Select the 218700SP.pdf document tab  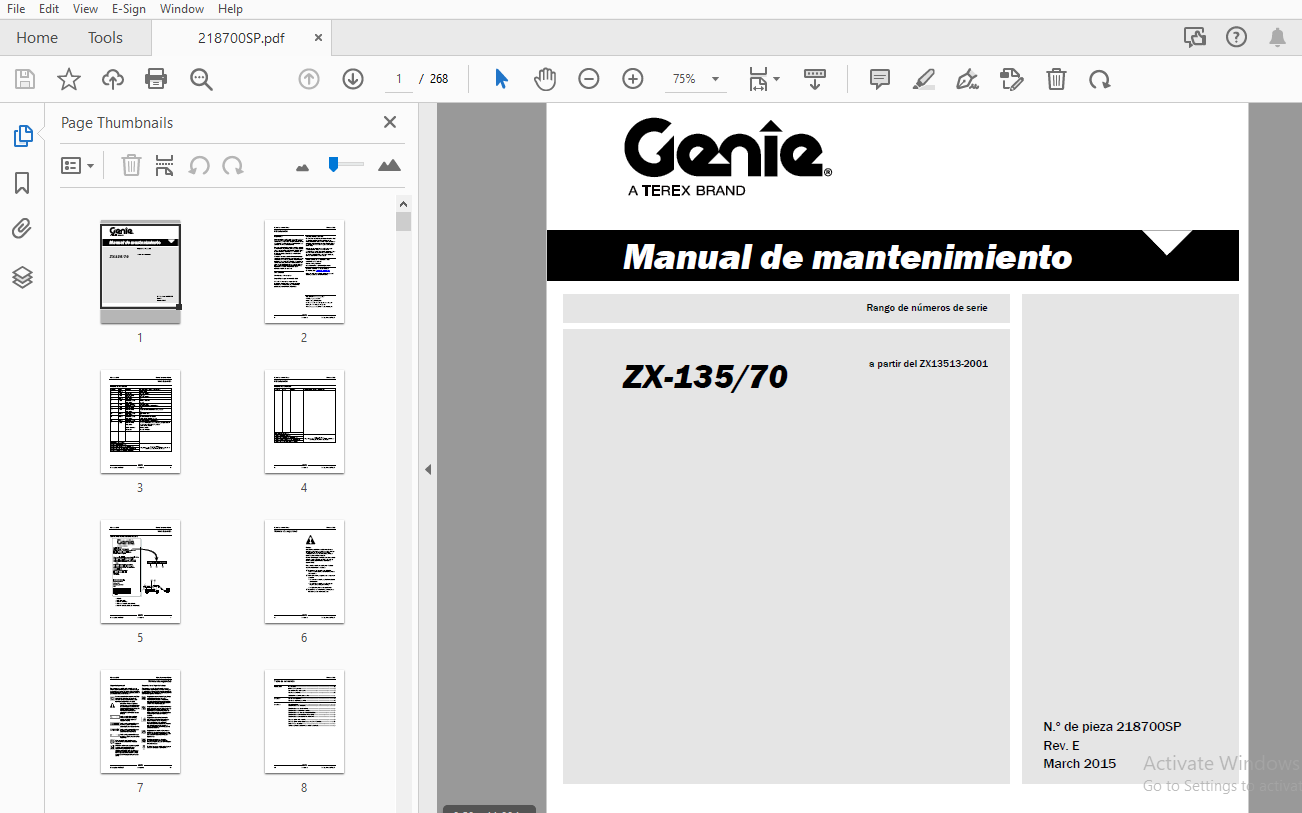(x=240, y=38)
